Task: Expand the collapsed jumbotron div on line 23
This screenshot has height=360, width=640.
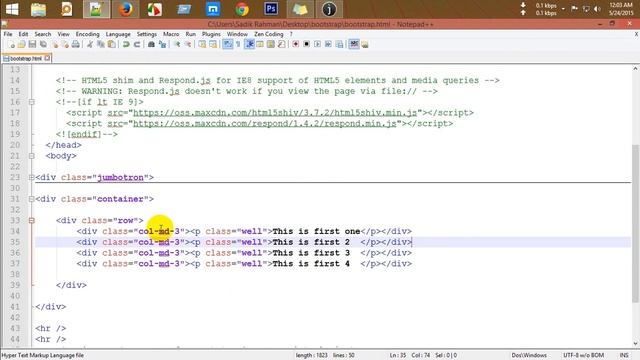Action: [31, 178]
